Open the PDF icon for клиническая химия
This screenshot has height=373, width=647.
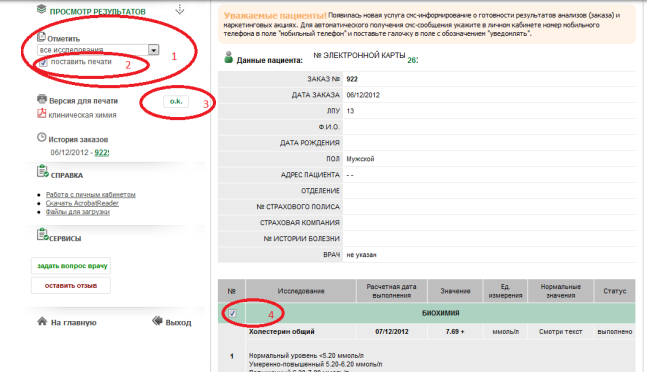tap(42, 113)
